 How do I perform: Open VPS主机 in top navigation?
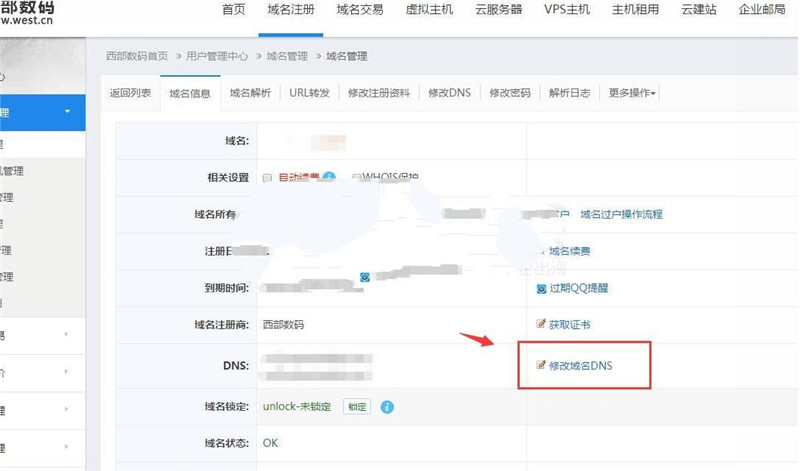(567, 9)
